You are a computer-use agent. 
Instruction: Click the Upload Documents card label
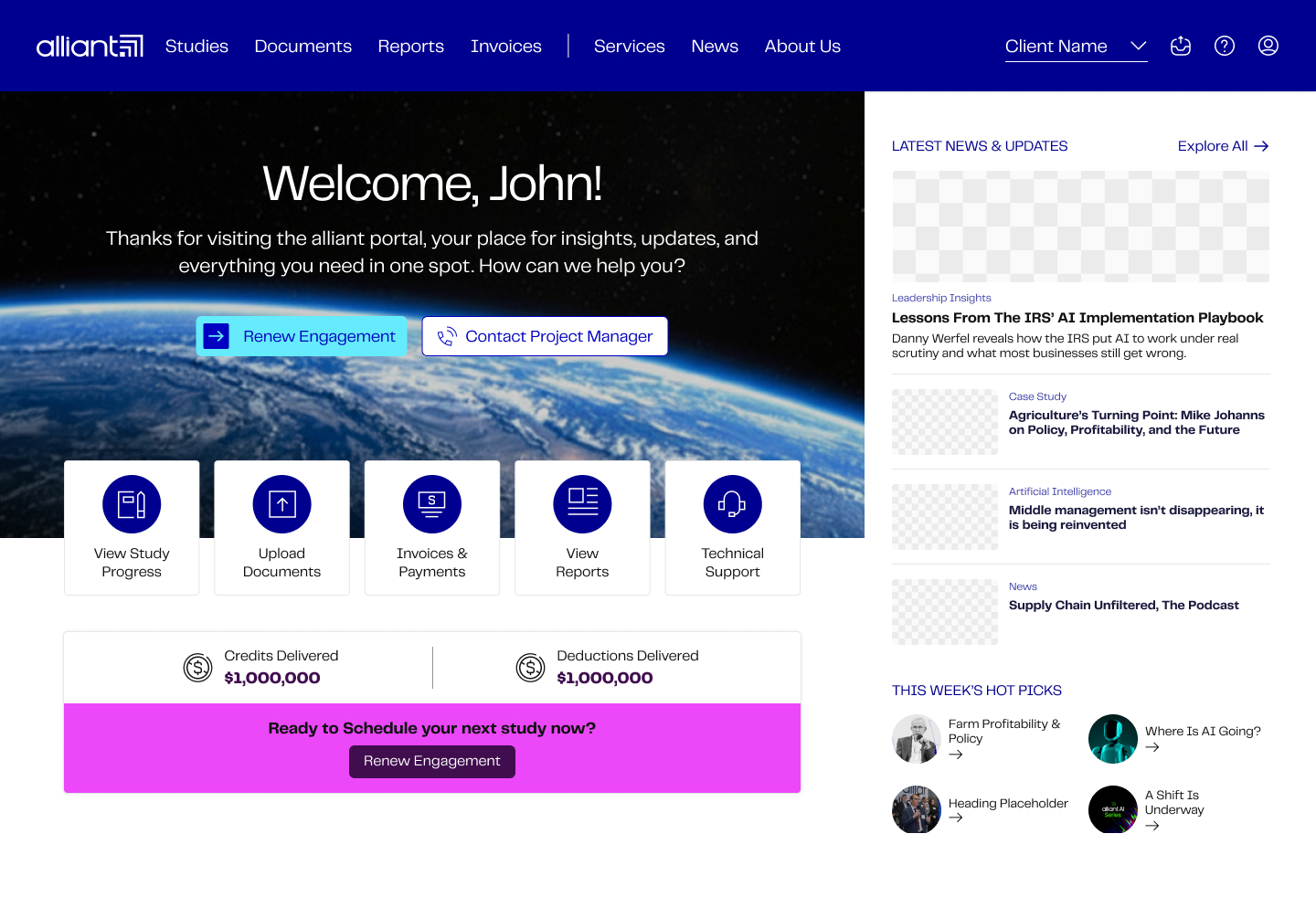click(x=282, y=563)
